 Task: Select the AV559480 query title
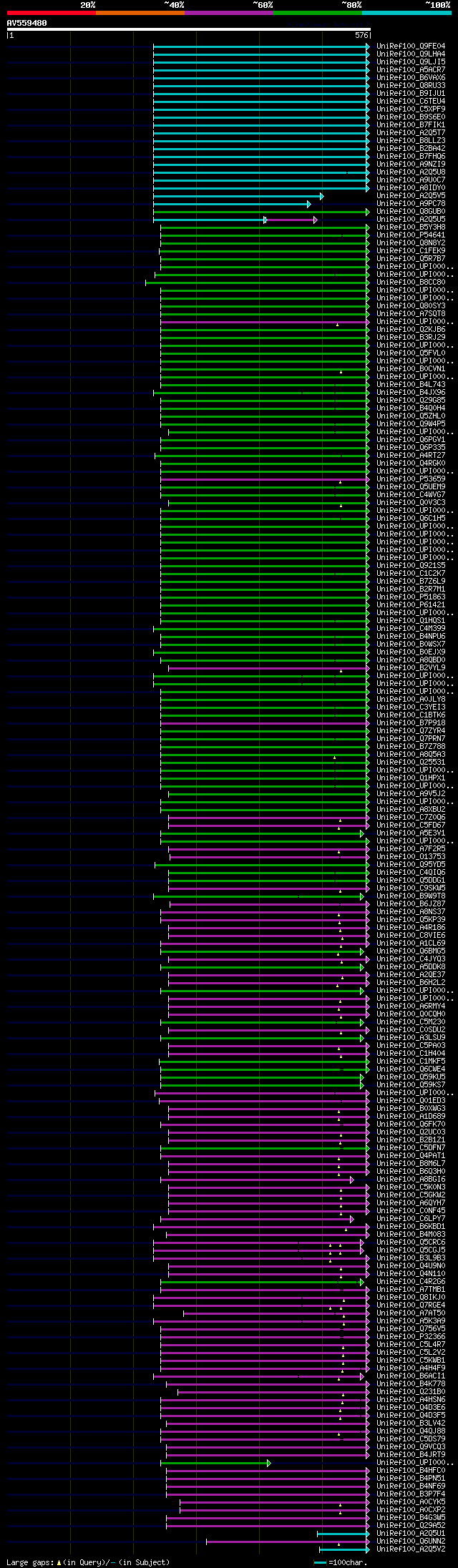pos(27,23)
